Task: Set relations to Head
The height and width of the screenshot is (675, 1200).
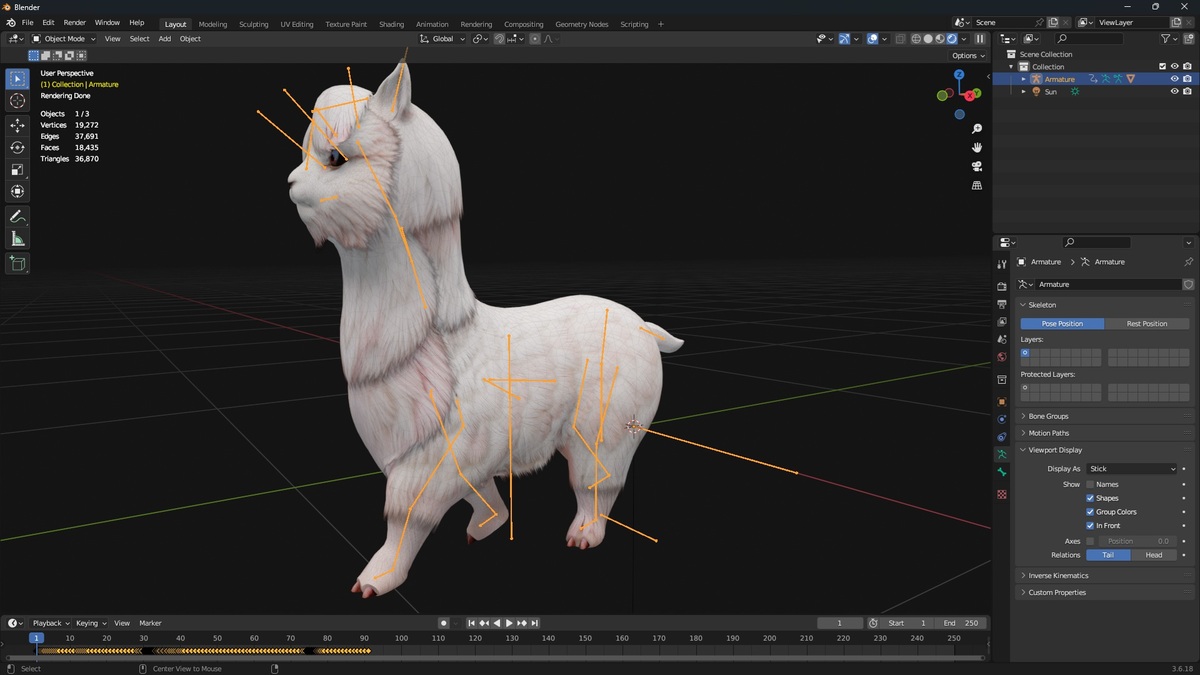Action: coord(1154,555)
